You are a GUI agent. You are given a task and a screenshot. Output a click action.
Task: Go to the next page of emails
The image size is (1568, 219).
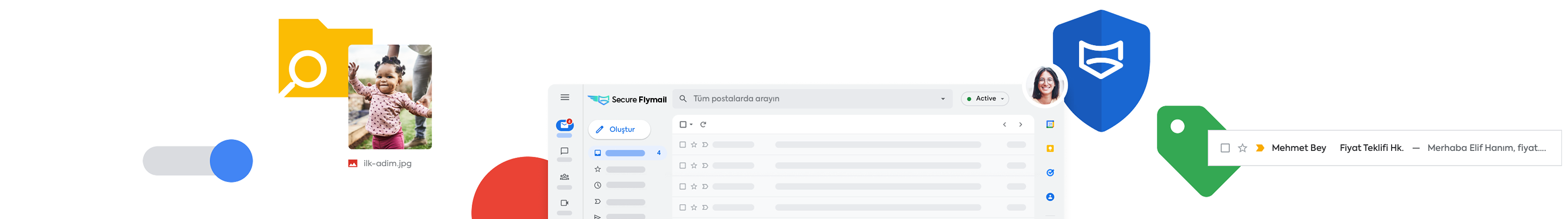pos(1021,125)
